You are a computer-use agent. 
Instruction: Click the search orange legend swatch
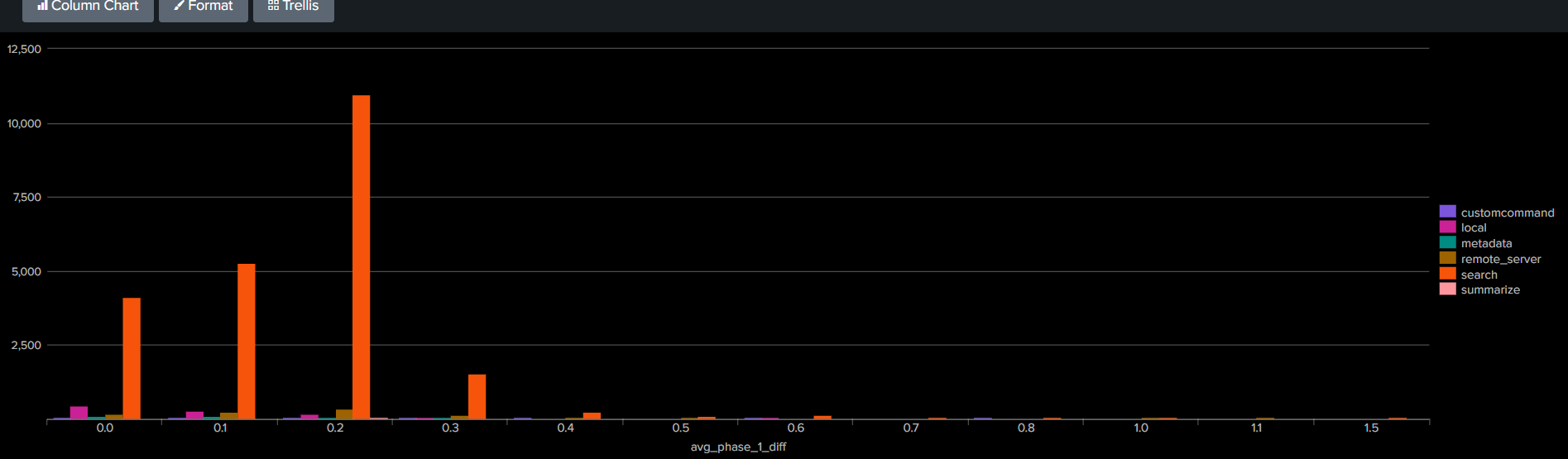1447,274
